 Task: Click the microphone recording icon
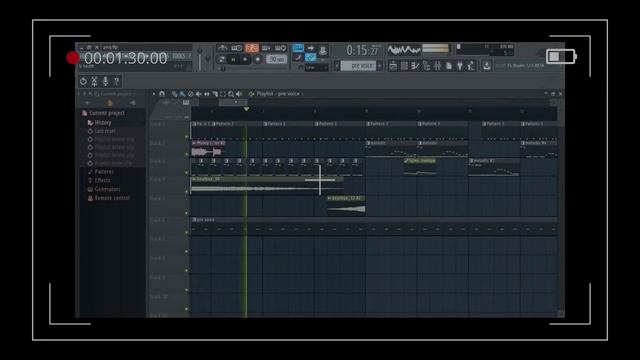105,81
